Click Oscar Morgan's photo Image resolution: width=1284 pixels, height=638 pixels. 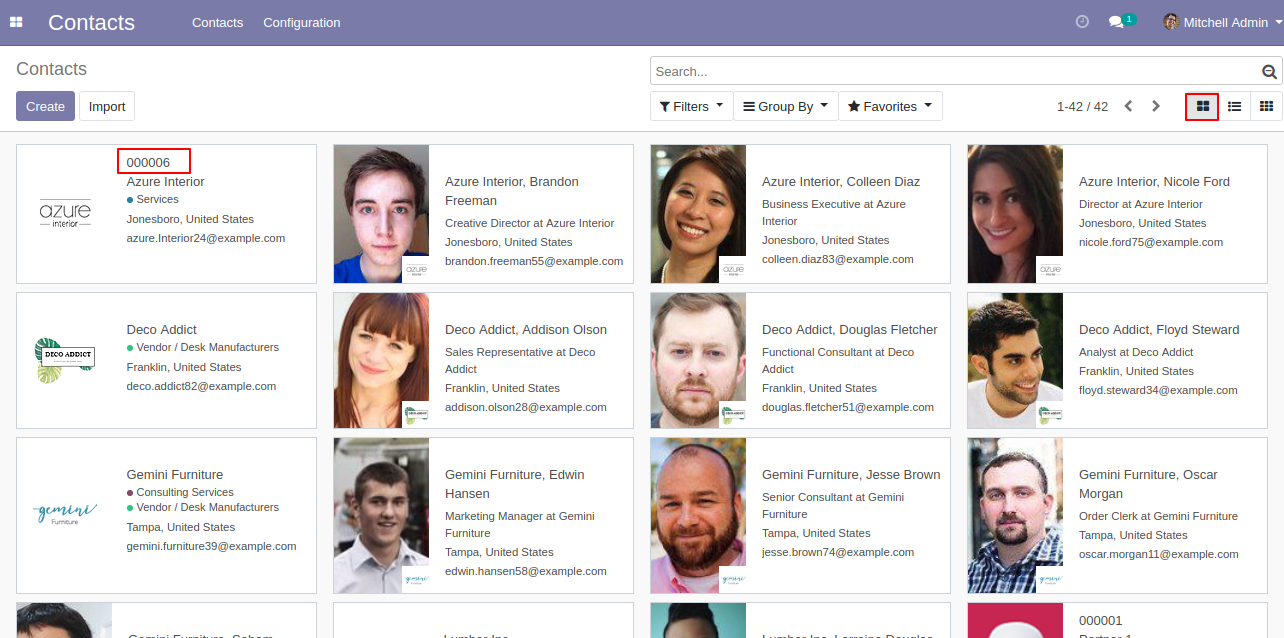pos(1015,515)
